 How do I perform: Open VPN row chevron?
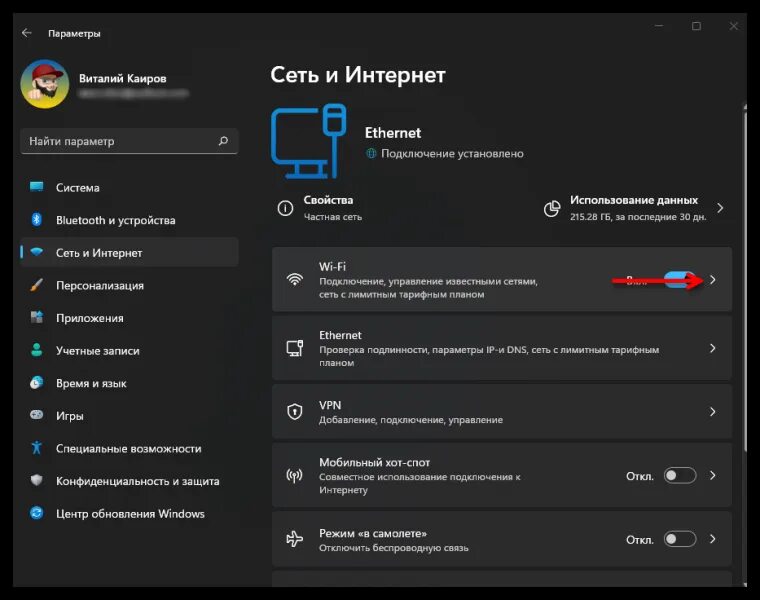tap(712, 411)
